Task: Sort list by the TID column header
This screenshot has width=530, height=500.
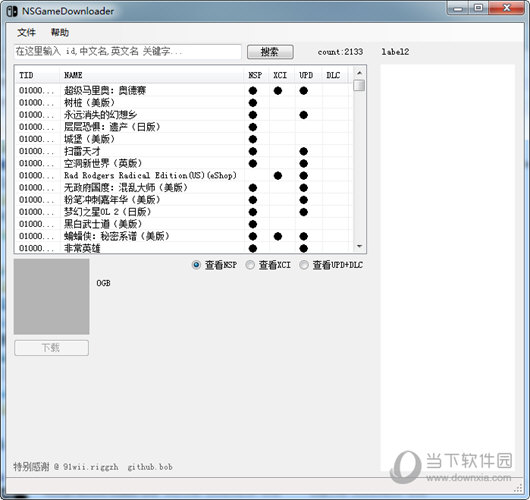Action: 37,75
